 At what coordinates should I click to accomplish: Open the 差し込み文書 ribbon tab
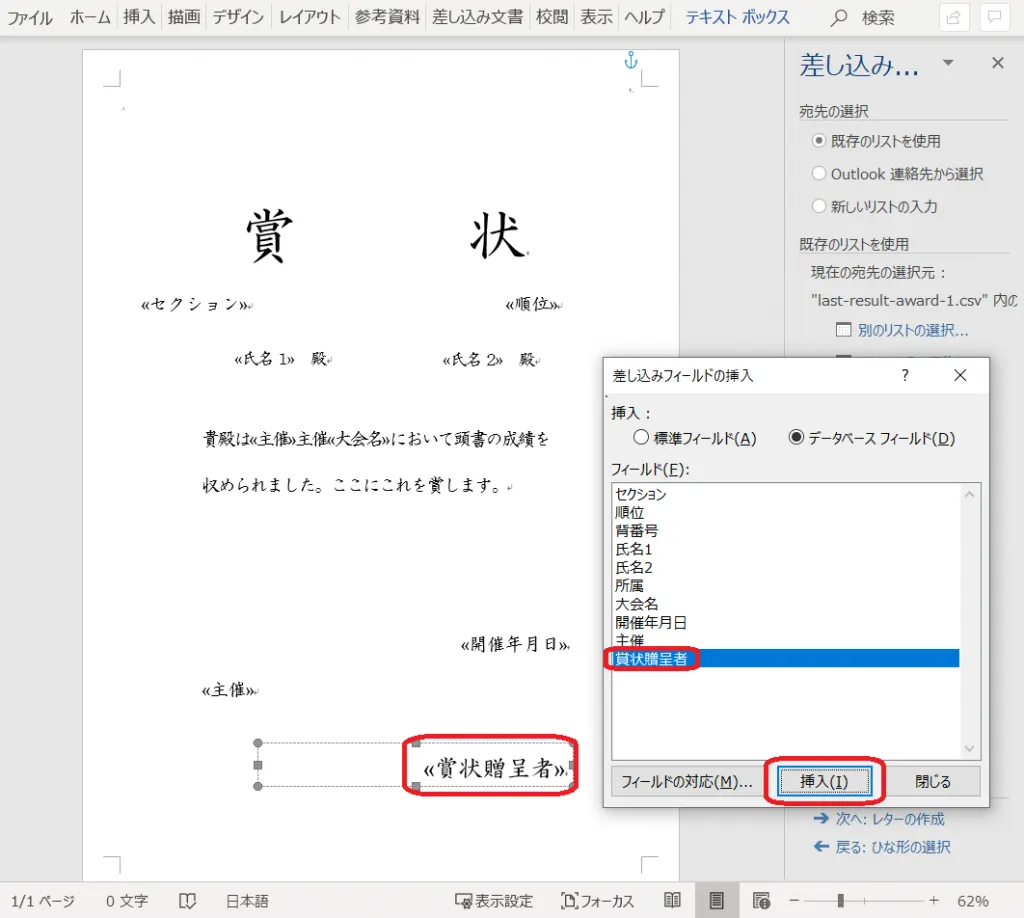(477, 17)
